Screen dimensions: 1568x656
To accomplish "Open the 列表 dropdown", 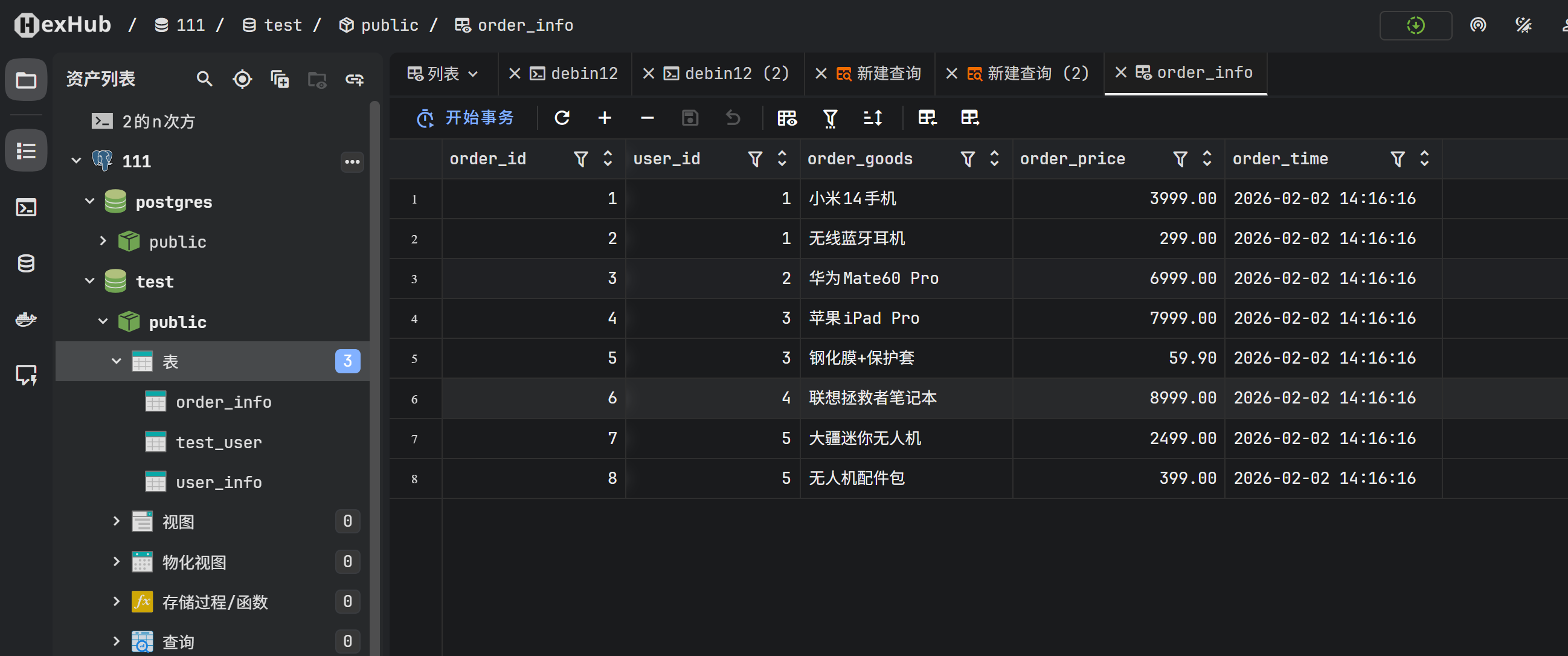I will coord(443,74).
